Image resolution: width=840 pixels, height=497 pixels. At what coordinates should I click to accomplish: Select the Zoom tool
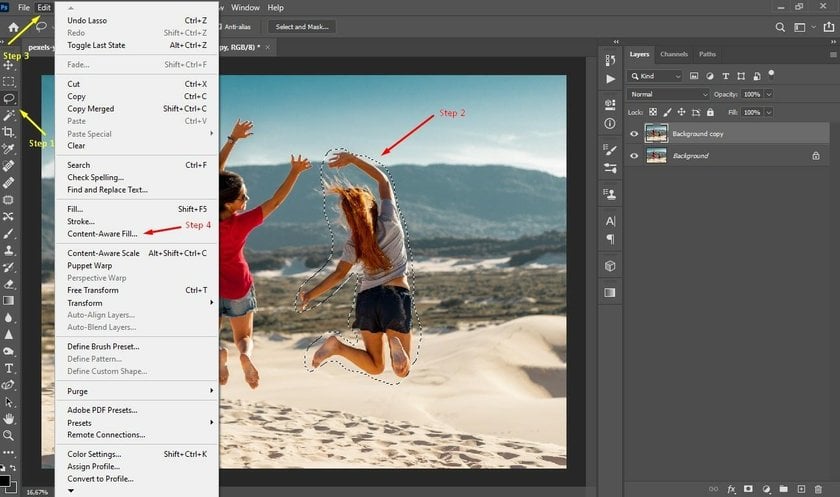pos(9,435)
